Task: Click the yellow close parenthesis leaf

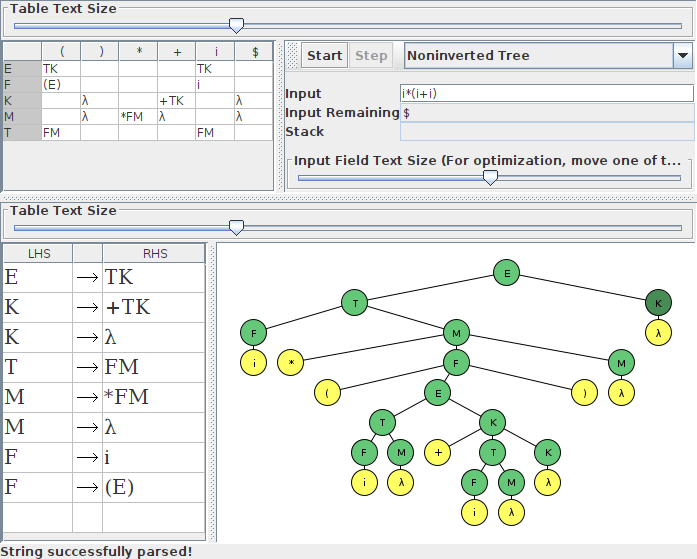Action: pyautogui.click(x=584, y=393)
